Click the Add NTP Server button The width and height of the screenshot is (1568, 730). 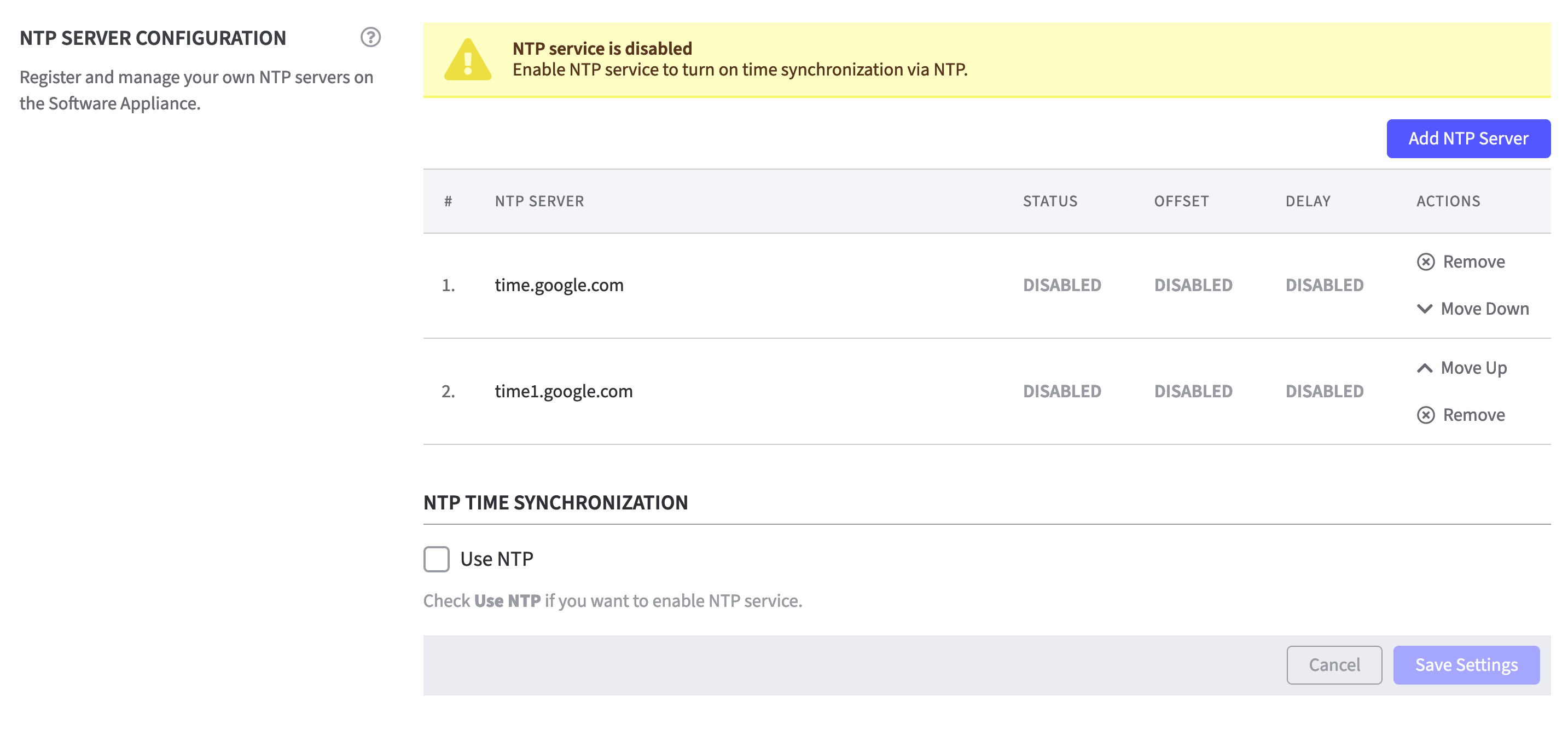click(x=1467, y=139)
